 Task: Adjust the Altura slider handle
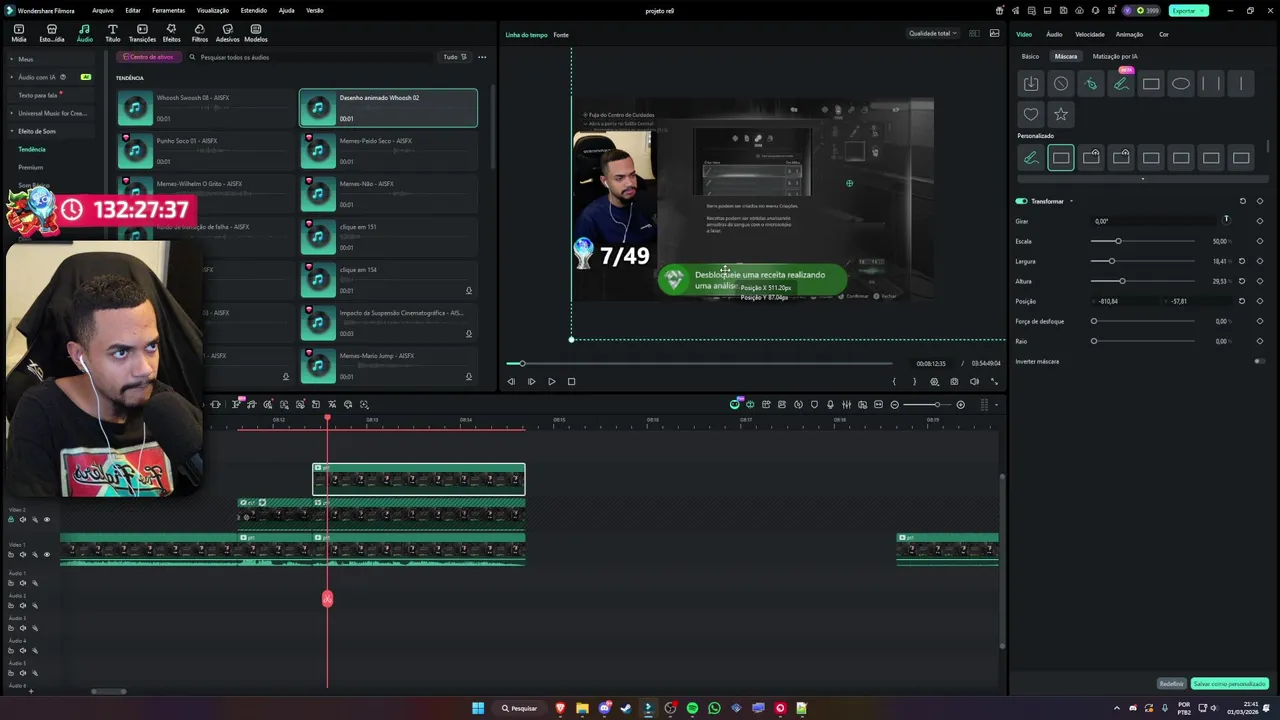pyautogui.click(x=1122, y=281)
